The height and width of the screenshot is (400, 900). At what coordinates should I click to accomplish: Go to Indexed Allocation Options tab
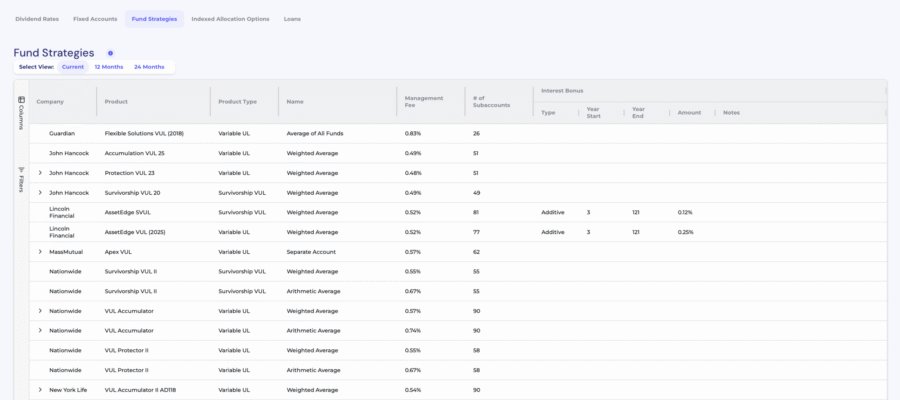pos(230,19)
